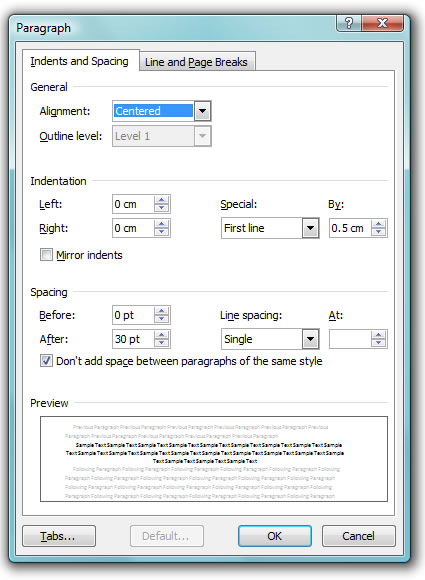Increase the Right indentation value
425x580 pixels.
[x=162, y=224]
